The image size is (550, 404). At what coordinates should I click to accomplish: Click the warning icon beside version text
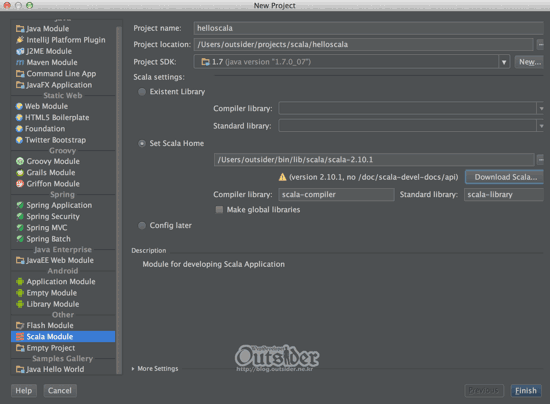[282, 177]
